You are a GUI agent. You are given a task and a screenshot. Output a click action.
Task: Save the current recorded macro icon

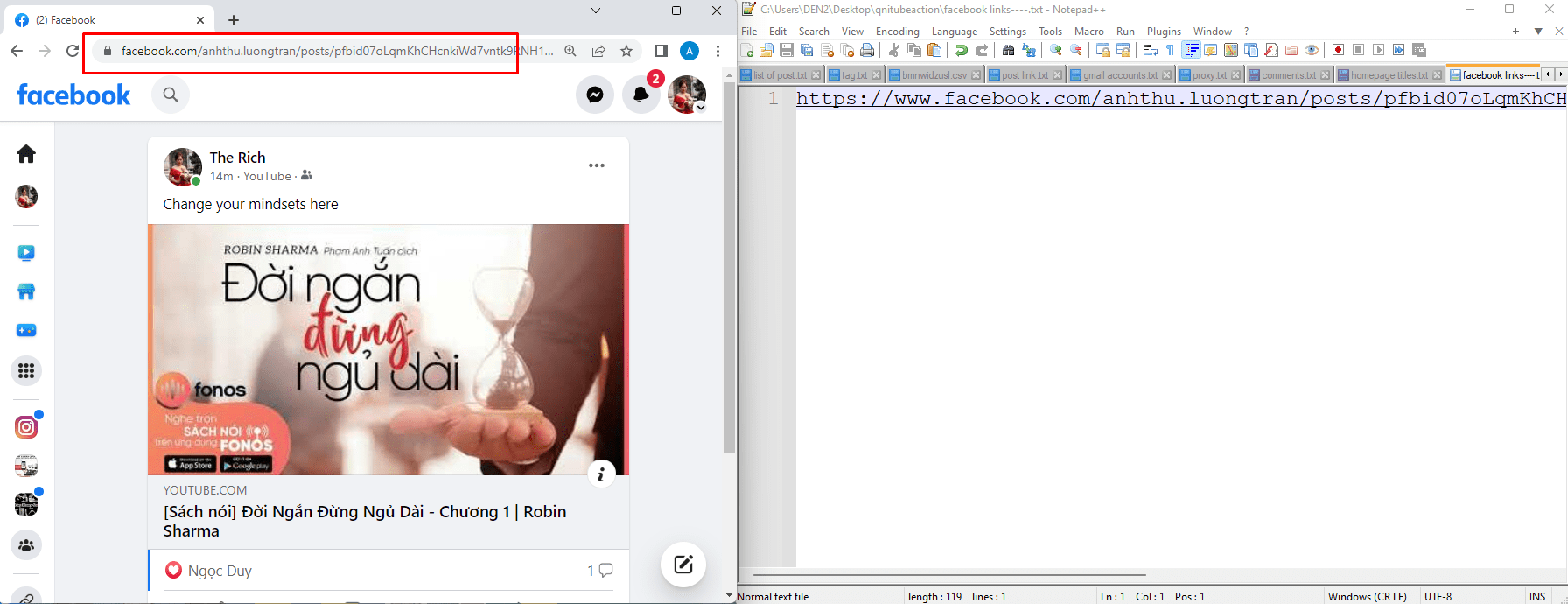click(1419, 50)
